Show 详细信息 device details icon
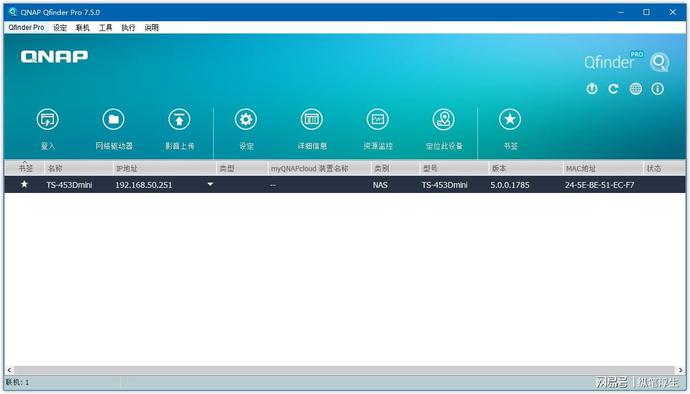 [x=312, y=119]
